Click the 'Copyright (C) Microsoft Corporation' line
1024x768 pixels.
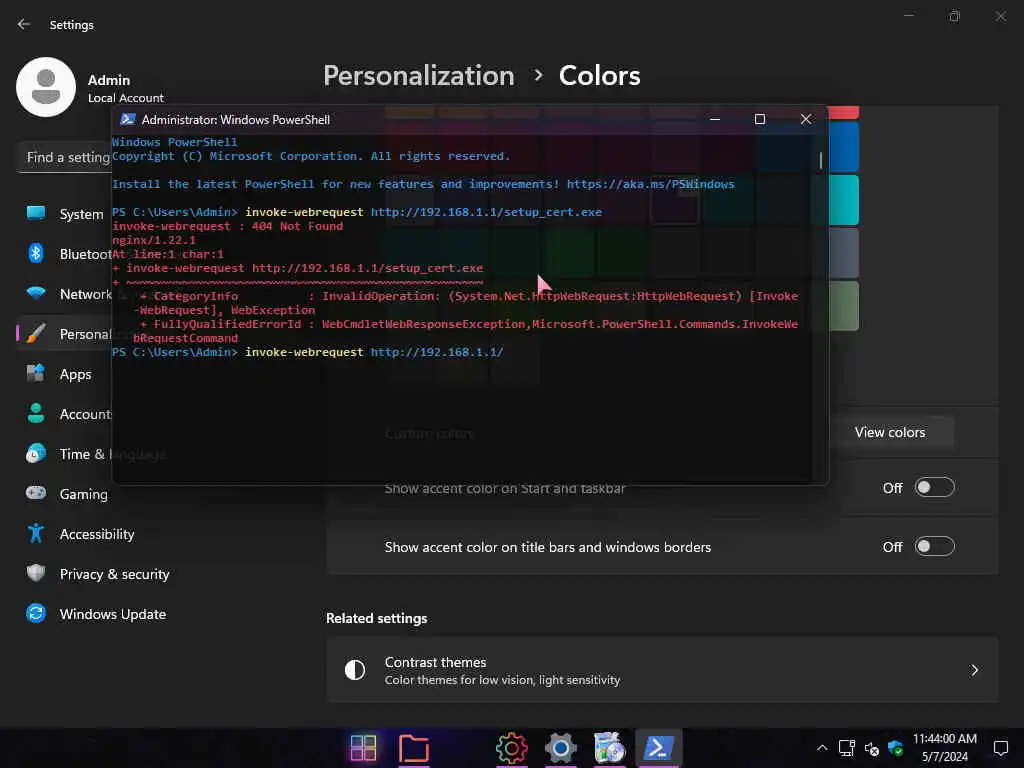click(311, 156)
